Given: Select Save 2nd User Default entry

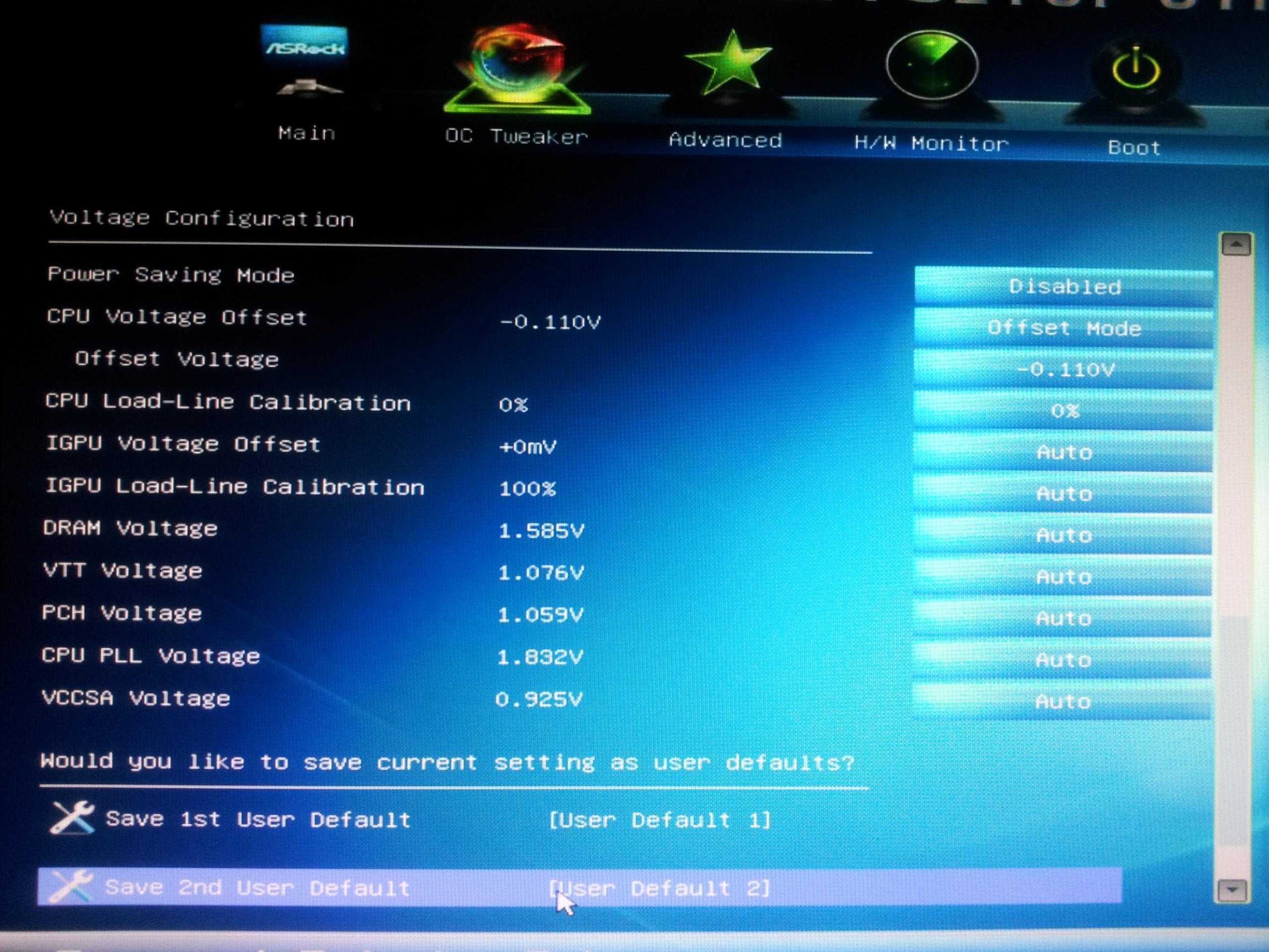Looking at the screenshot, I should pos(258,888).
